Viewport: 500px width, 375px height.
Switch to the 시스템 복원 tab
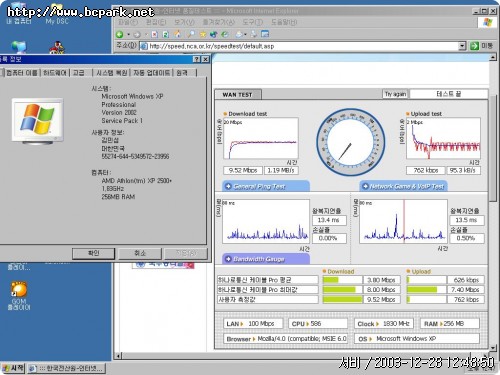pyautogui.click(x=112, y=73)
